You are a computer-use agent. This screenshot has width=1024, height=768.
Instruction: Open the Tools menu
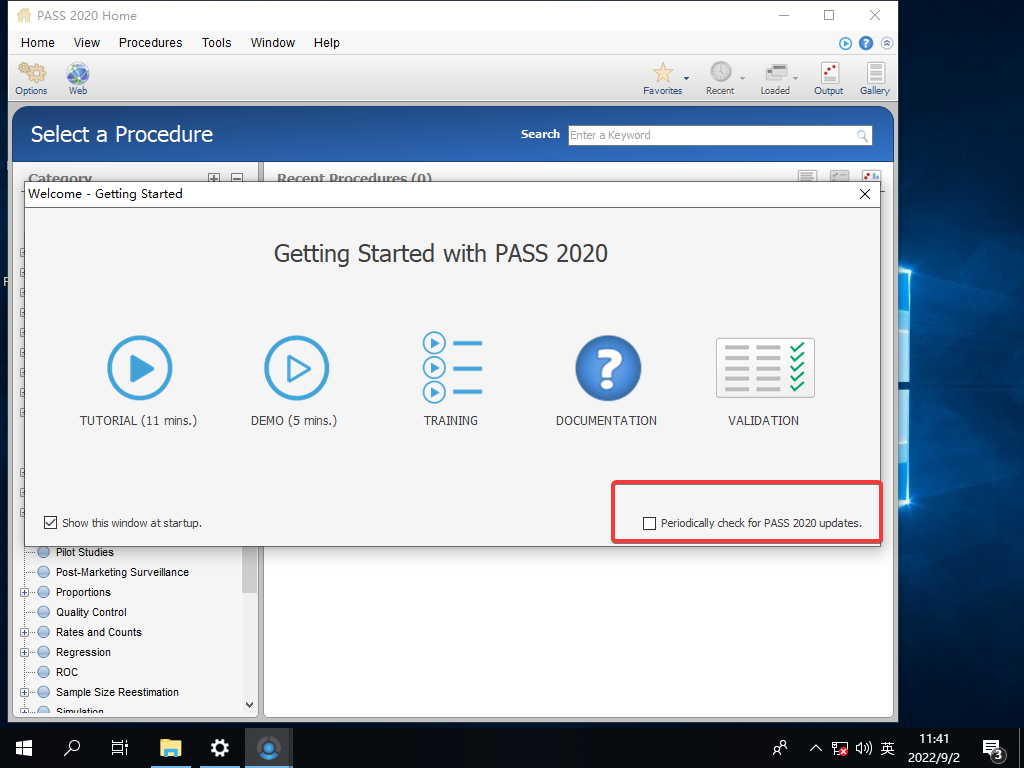coord(217,42)
